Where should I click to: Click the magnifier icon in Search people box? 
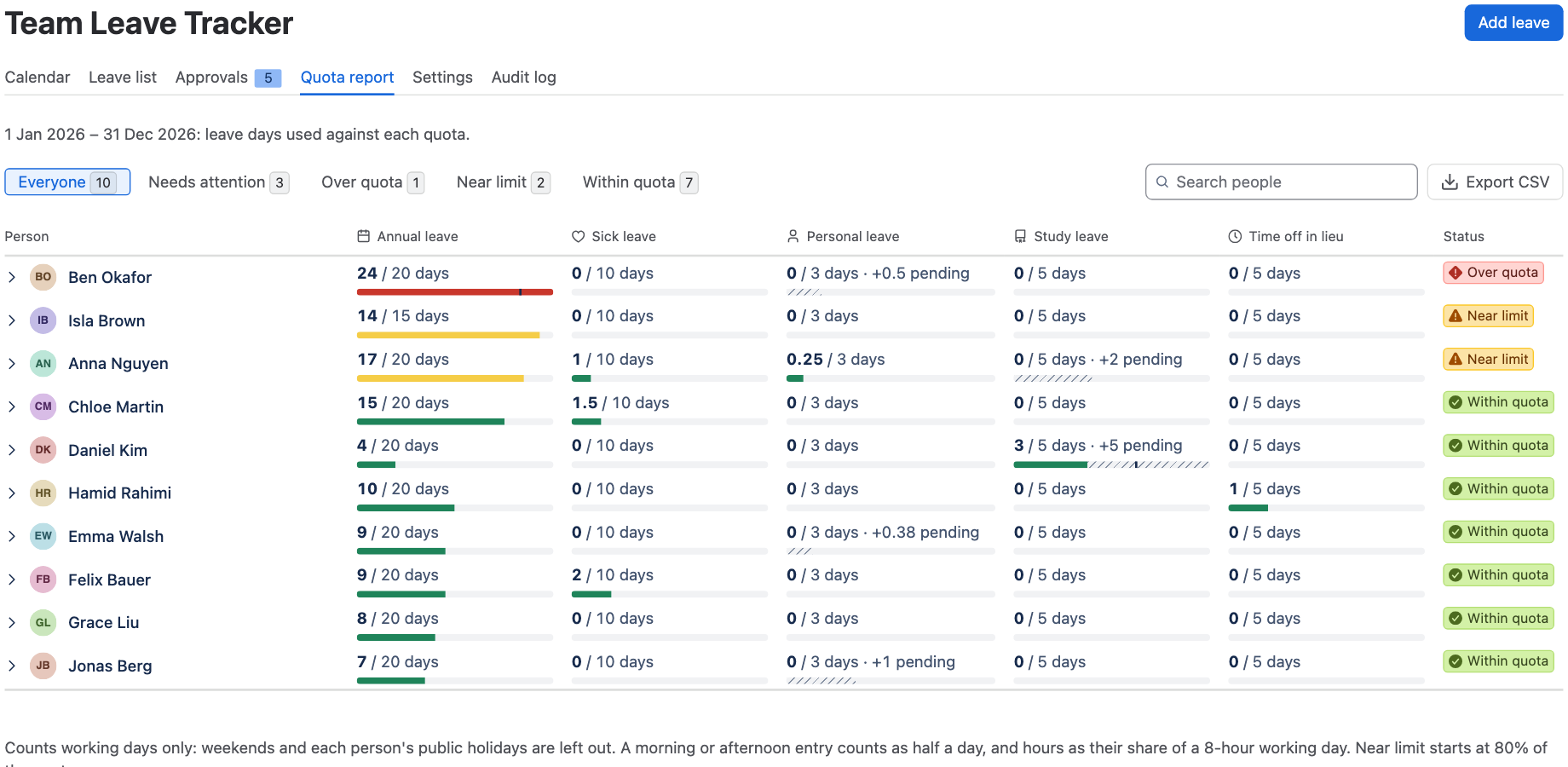click(x=1162, y=182)
